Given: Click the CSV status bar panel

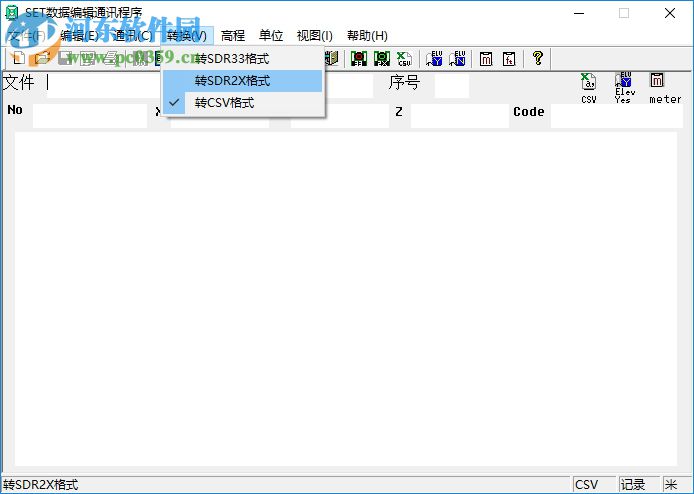Looking at the screenshot, I should 594,485.
